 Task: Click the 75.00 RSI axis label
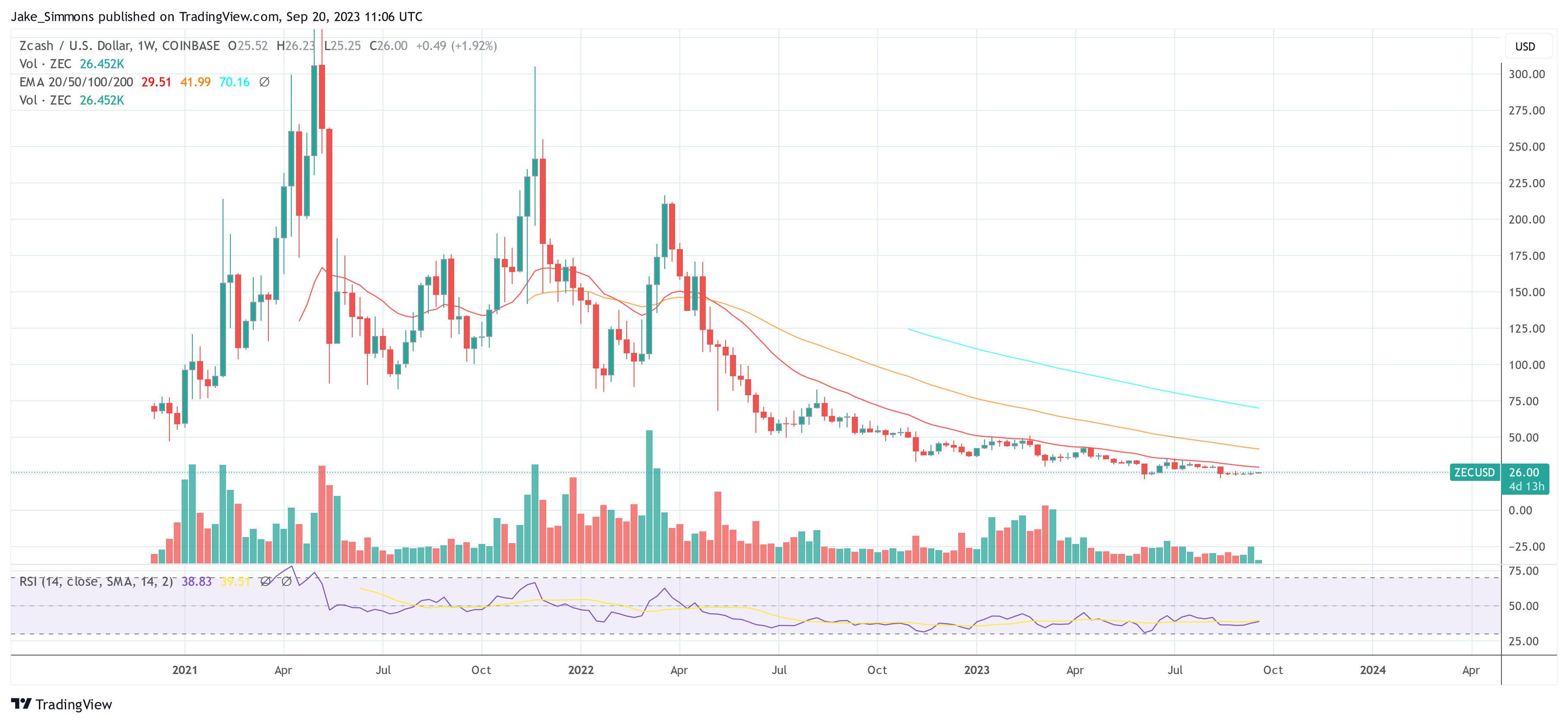pyautogui.click(x=1523, y=571)
